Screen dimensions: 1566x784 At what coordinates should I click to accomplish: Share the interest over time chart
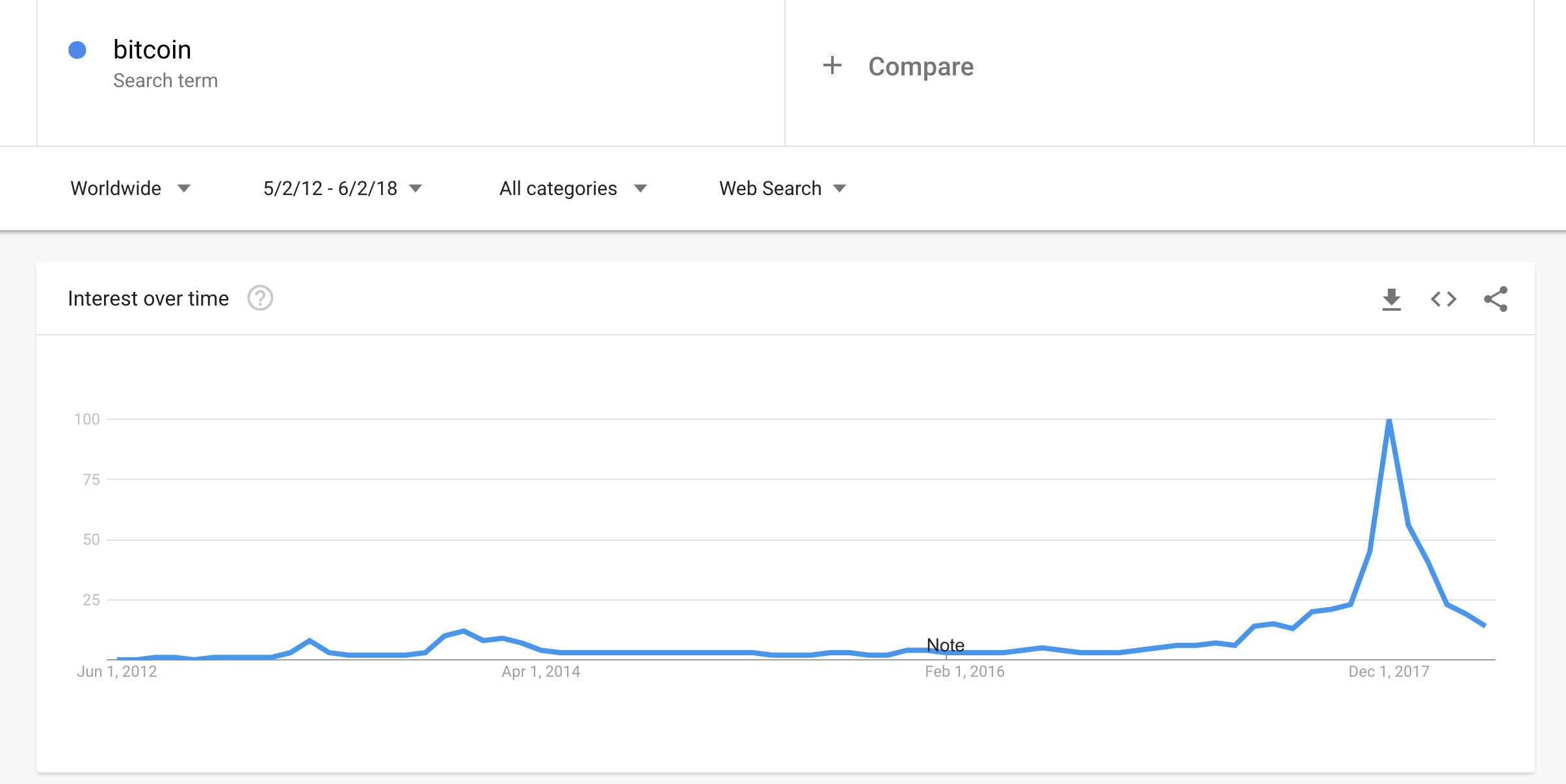pos(1495,299)
